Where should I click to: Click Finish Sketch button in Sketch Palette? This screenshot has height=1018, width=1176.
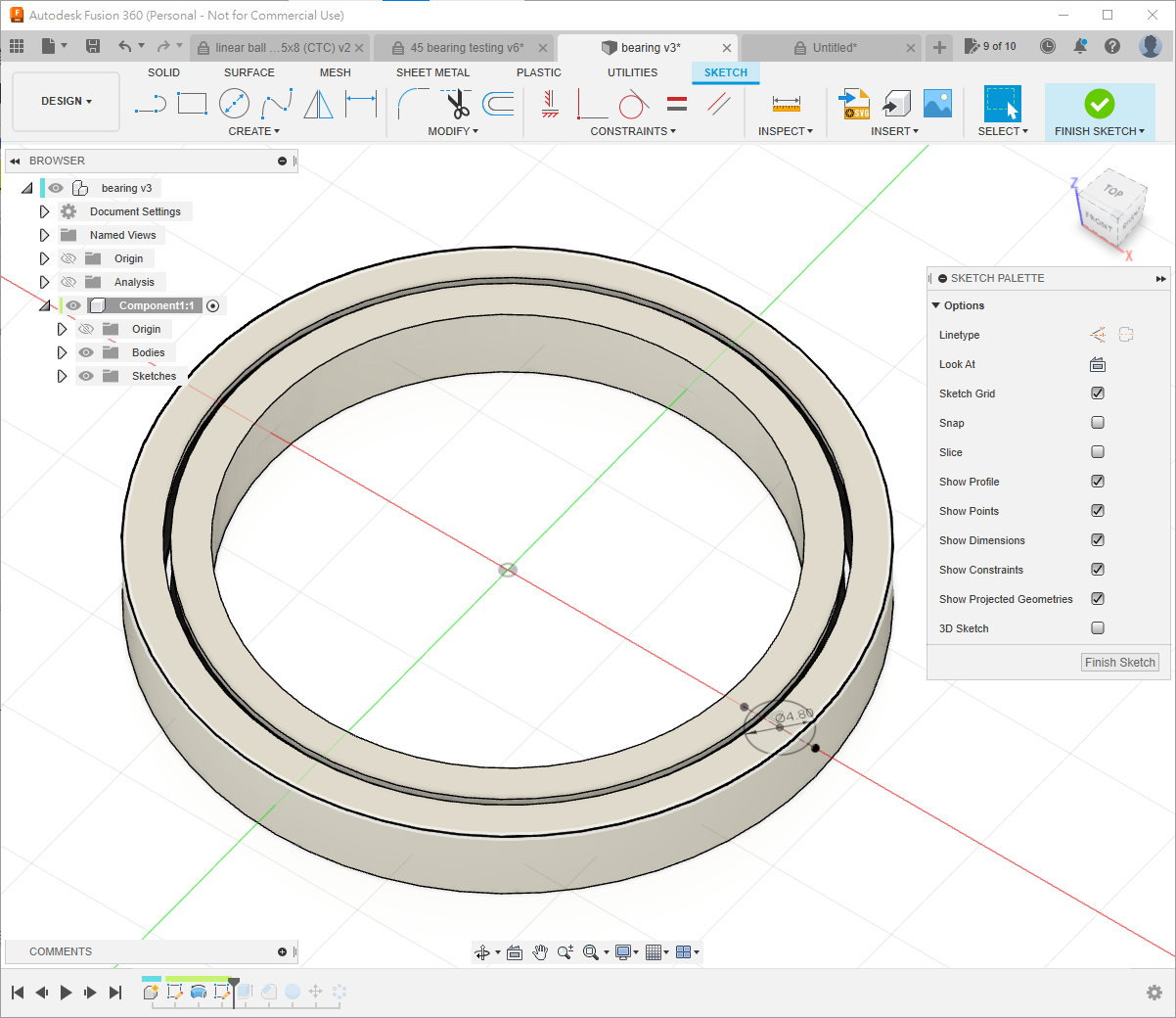pyautogui.click(x=1119, y=663)
